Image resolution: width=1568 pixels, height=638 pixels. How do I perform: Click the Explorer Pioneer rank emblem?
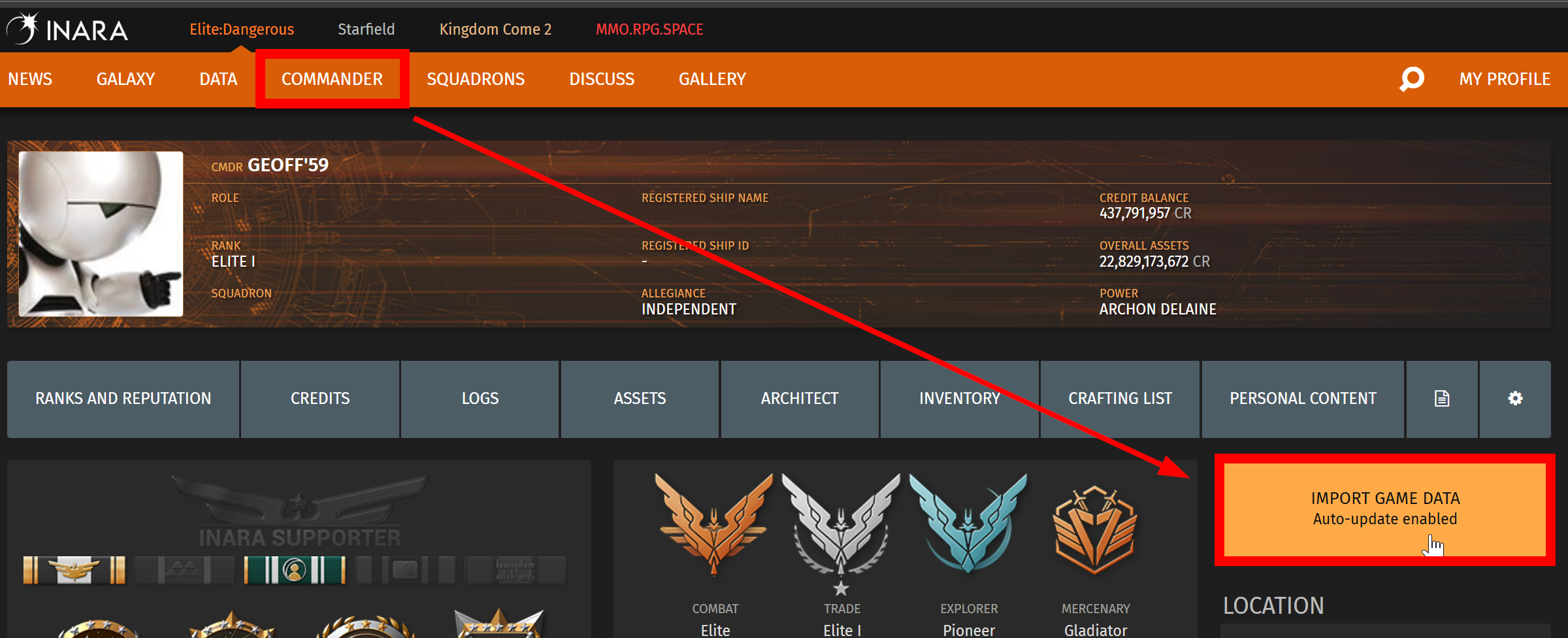(968, 523)
